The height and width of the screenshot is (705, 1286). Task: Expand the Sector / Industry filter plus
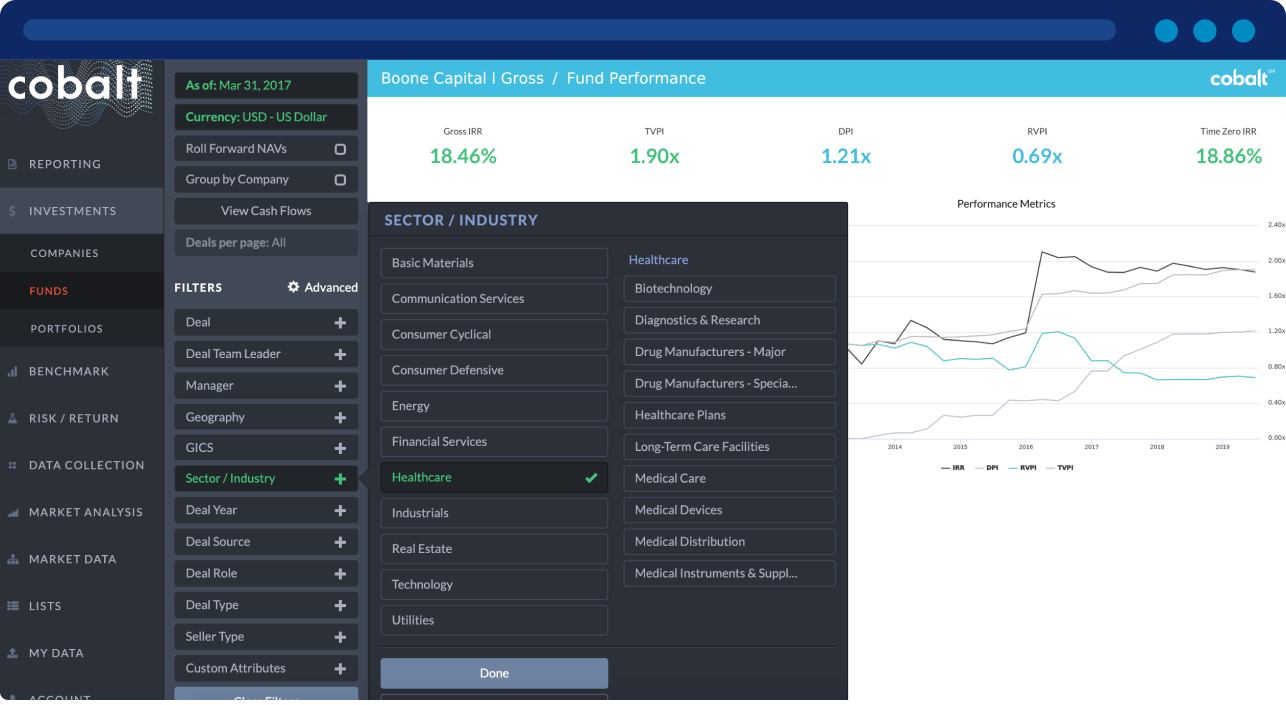click(340, 479)
